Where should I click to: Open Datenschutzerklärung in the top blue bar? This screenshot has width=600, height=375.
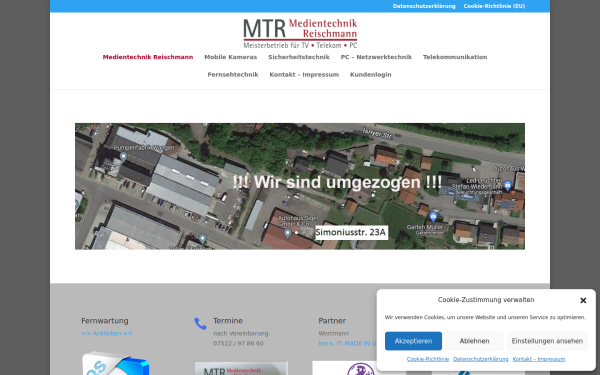424,6
